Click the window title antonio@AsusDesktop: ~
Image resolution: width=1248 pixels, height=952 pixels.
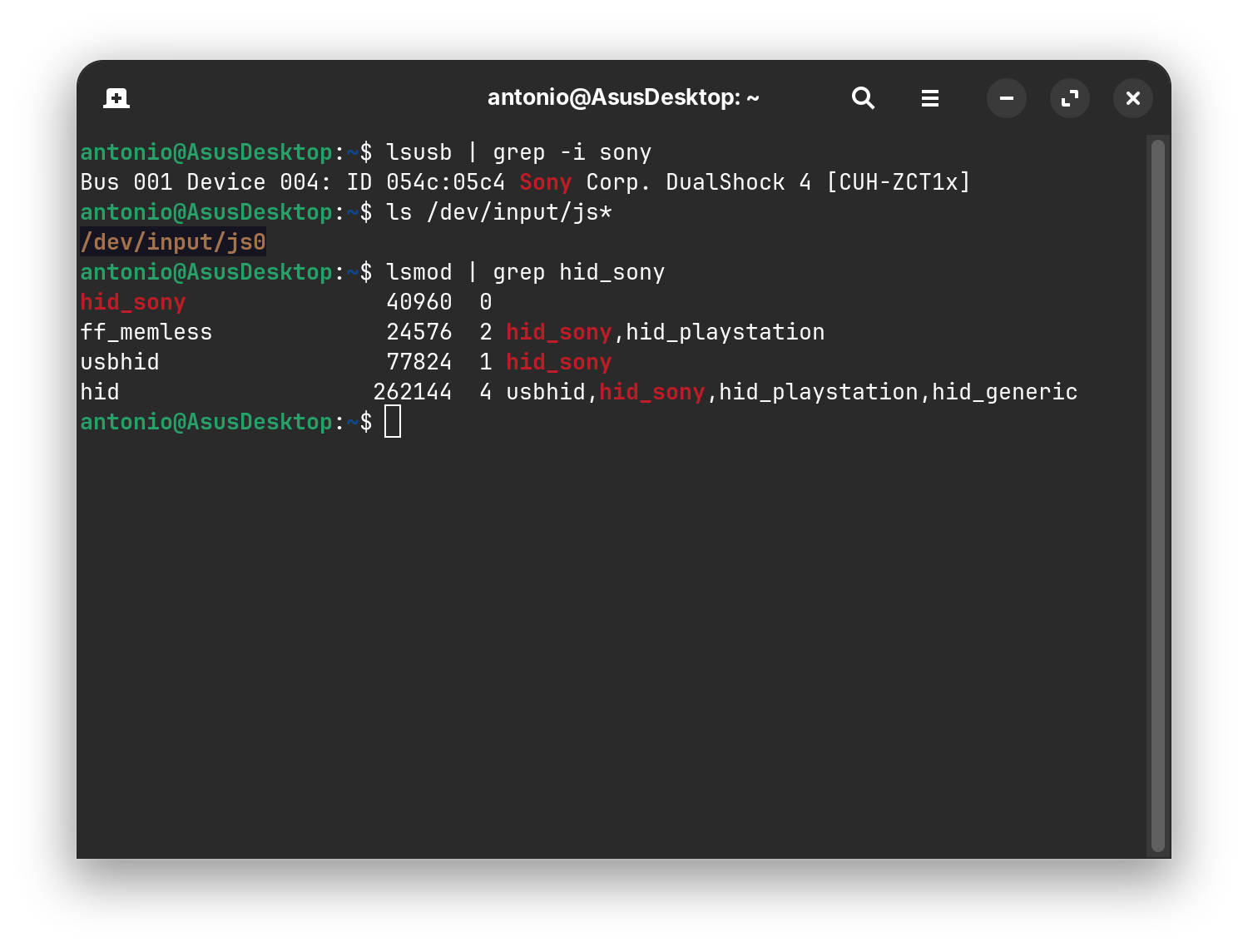pos(623,98)
